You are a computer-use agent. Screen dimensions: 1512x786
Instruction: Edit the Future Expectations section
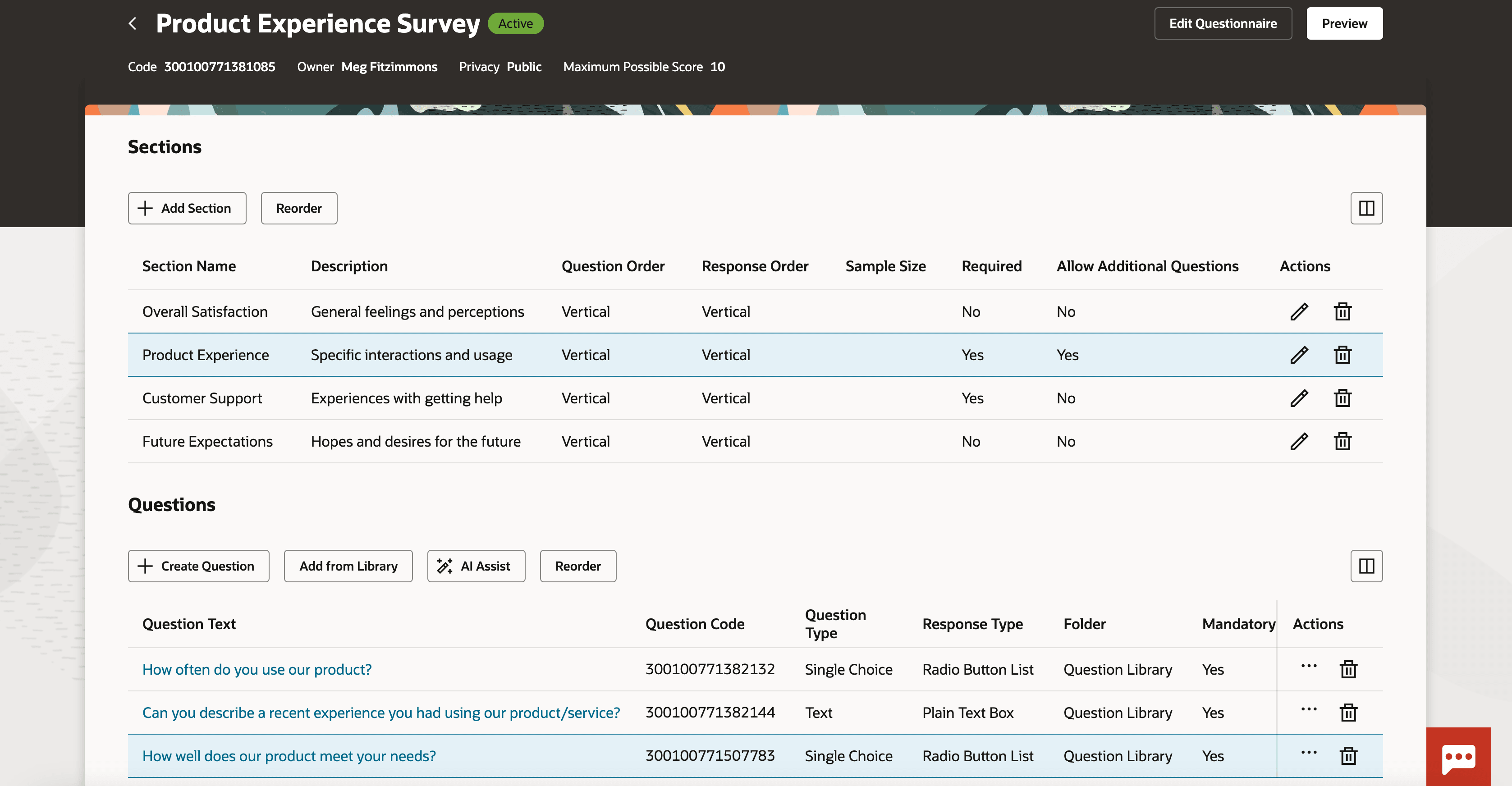pos(1299,441)
